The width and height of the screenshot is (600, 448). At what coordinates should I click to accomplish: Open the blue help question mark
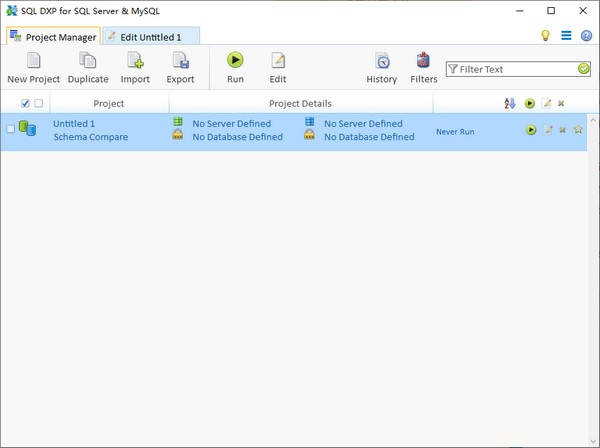coord(586,35)
